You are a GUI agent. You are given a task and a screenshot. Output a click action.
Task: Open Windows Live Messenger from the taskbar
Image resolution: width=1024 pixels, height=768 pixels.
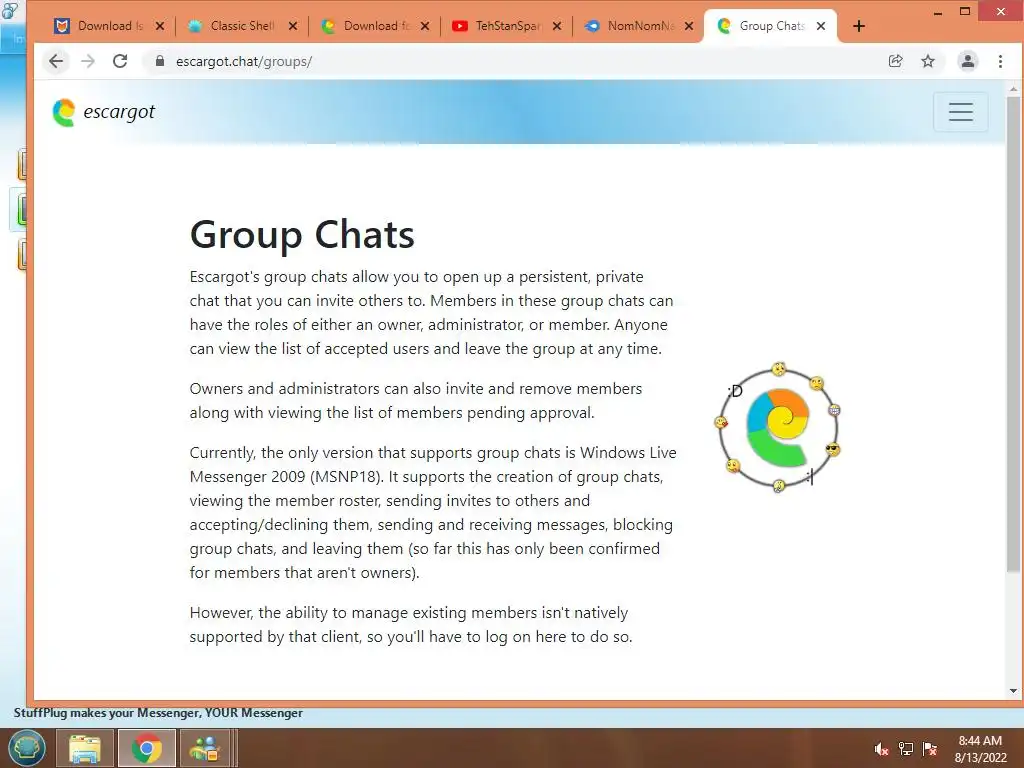point(204,748)
